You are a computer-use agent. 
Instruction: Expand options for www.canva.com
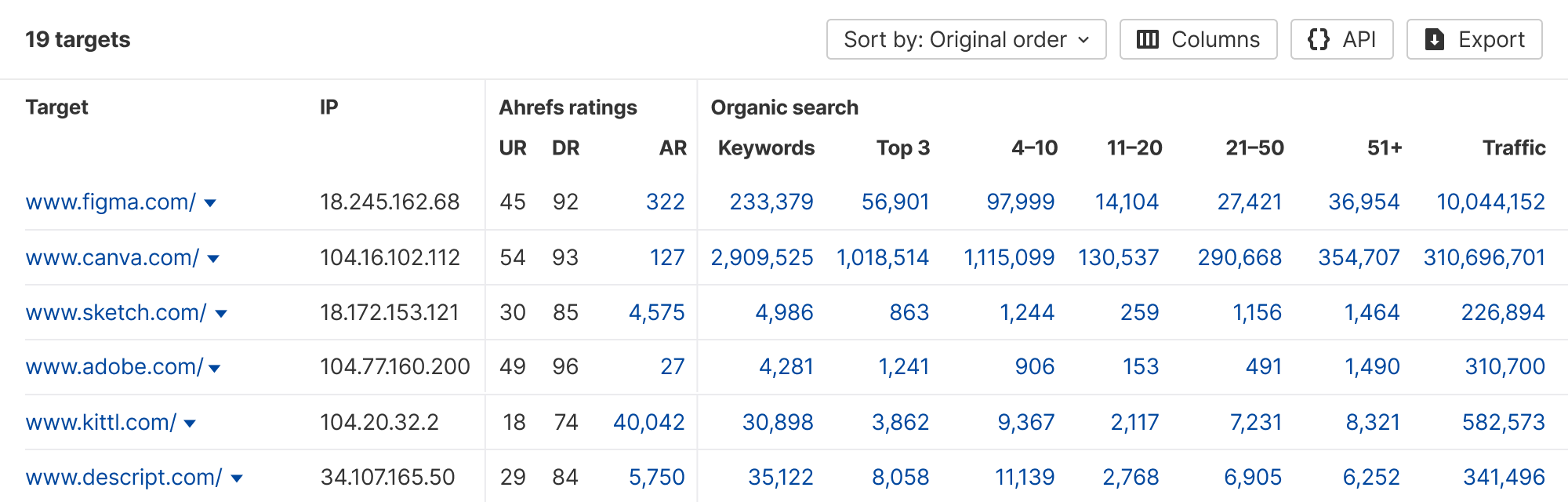(215, 258)
